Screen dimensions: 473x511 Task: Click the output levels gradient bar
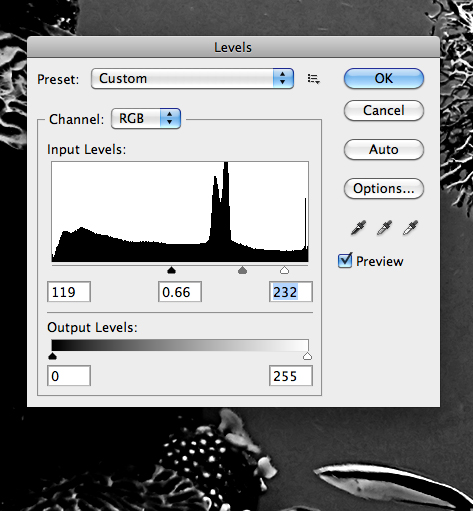pos(180,345)
